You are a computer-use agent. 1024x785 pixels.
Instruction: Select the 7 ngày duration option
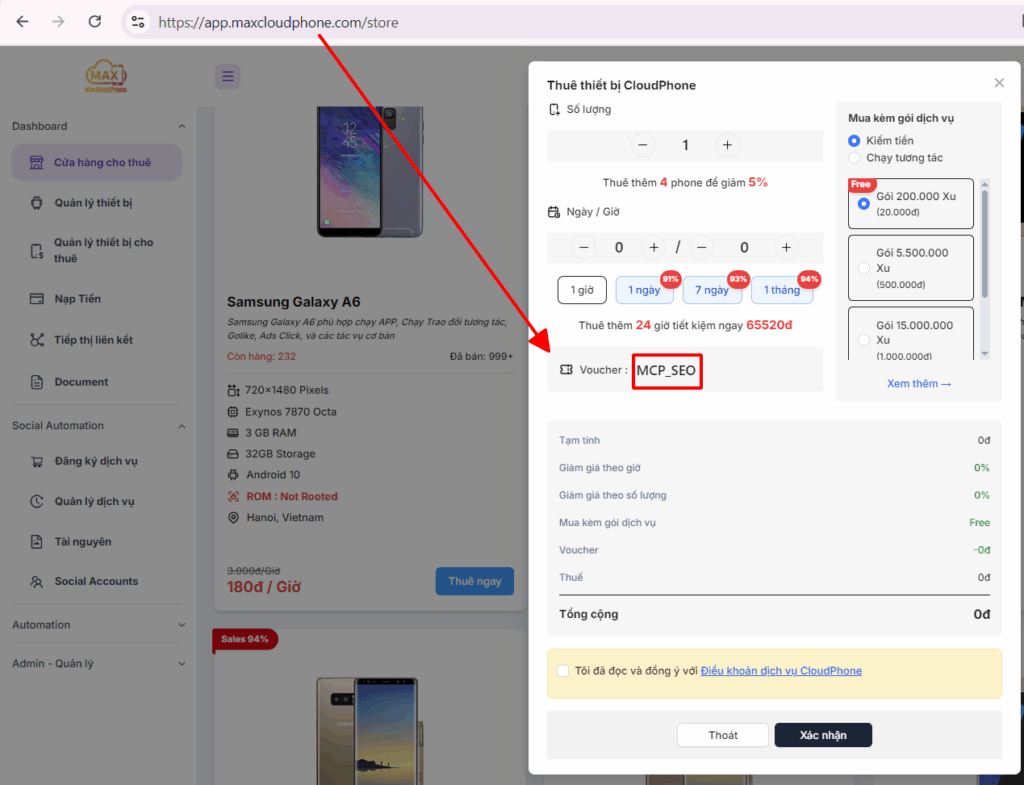click(711, 290)
